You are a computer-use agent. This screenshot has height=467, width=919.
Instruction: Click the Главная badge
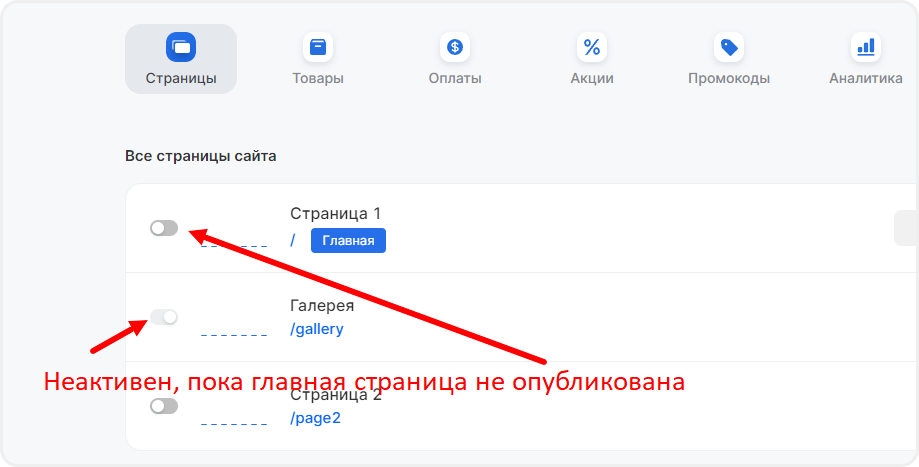348,241
